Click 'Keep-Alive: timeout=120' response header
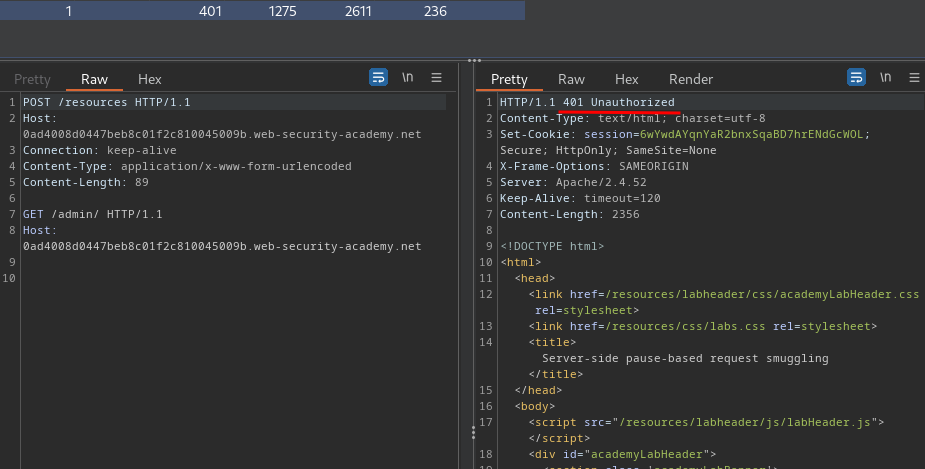Image resolution: width=925 pixels, height=469 pixels. click(580, 198)
